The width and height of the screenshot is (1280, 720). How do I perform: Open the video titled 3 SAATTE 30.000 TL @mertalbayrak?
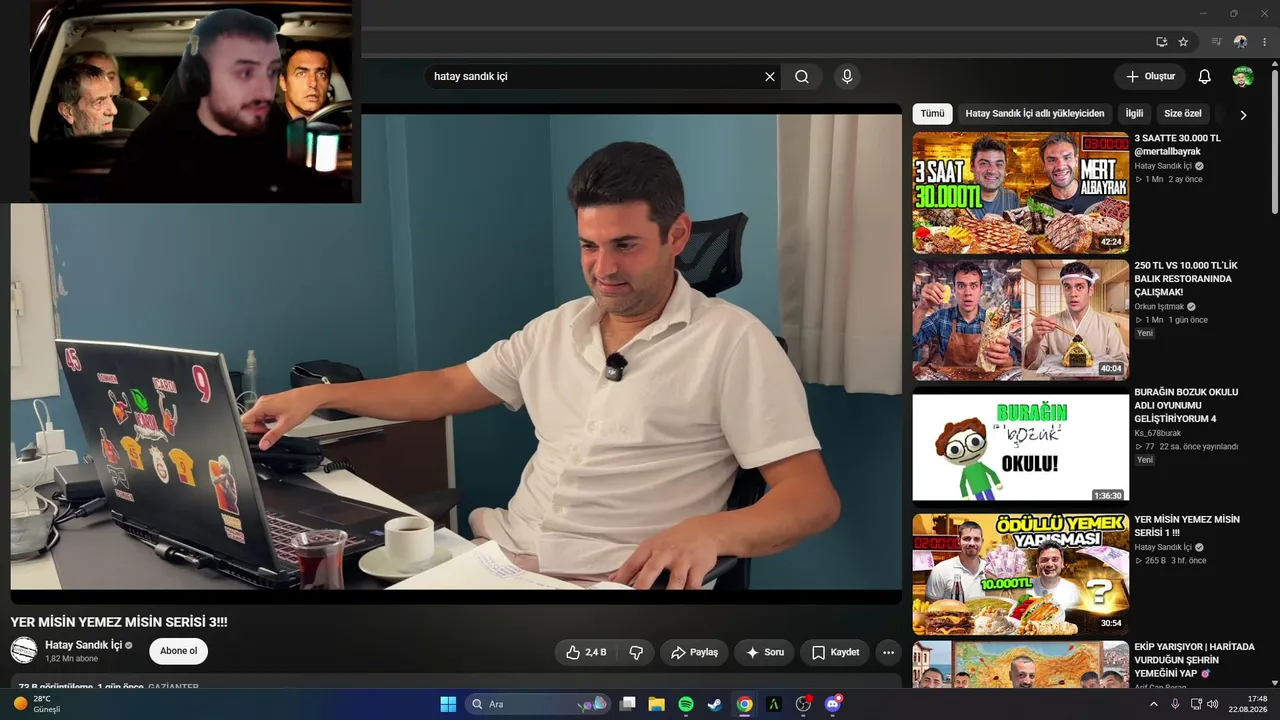click(1178, 145)
